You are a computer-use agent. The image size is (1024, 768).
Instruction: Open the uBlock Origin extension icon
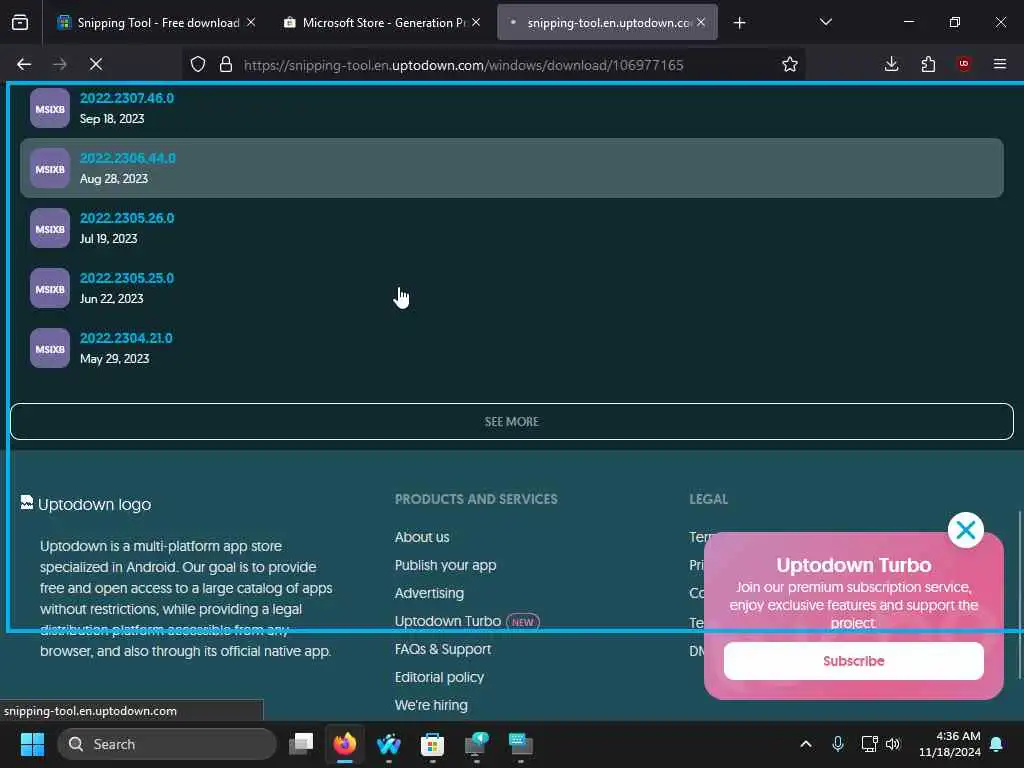click(x=963, y=64)
